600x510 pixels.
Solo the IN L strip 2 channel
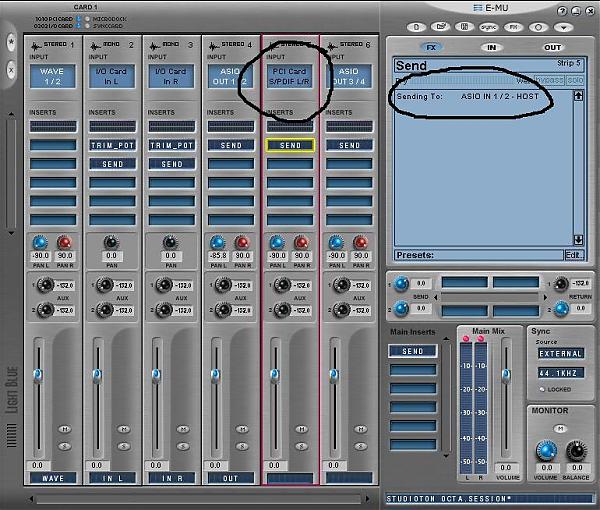coord(122,444)
